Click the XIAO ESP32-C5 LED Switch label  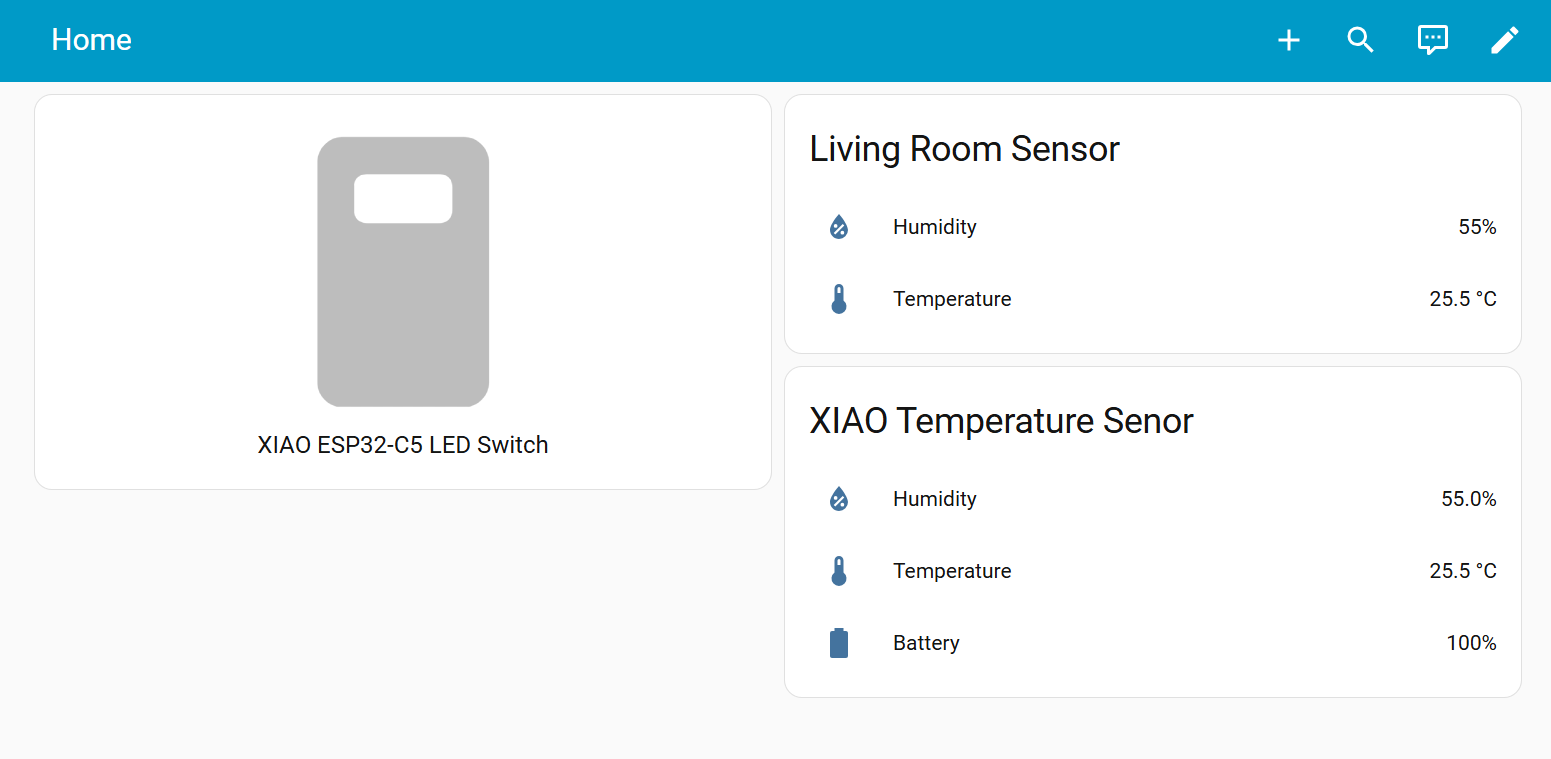[403, 445]
